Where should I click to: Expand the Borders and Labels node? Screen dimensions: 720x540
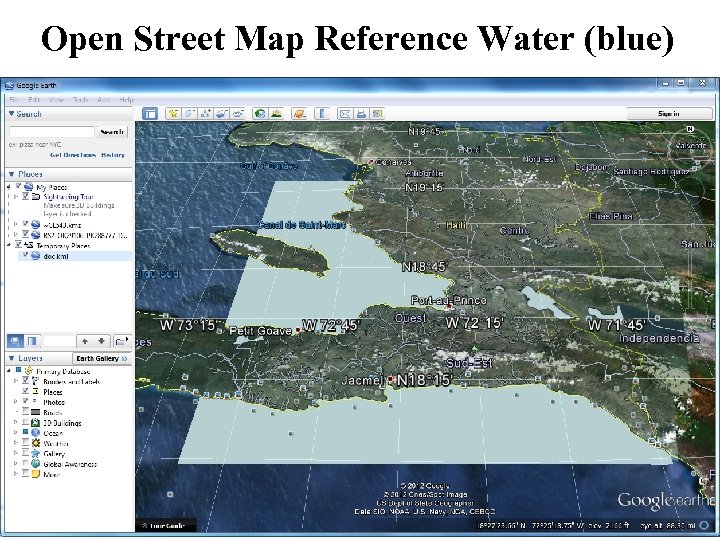point(16,381)
